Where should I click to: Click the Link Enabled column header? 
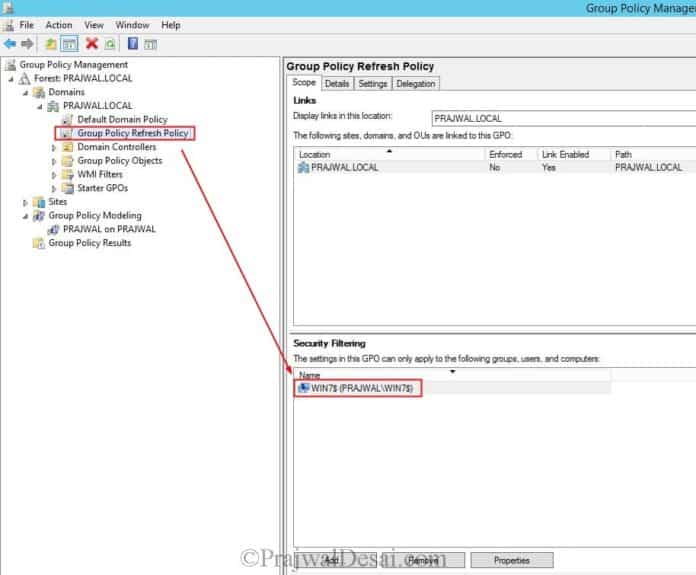point(573,155)
